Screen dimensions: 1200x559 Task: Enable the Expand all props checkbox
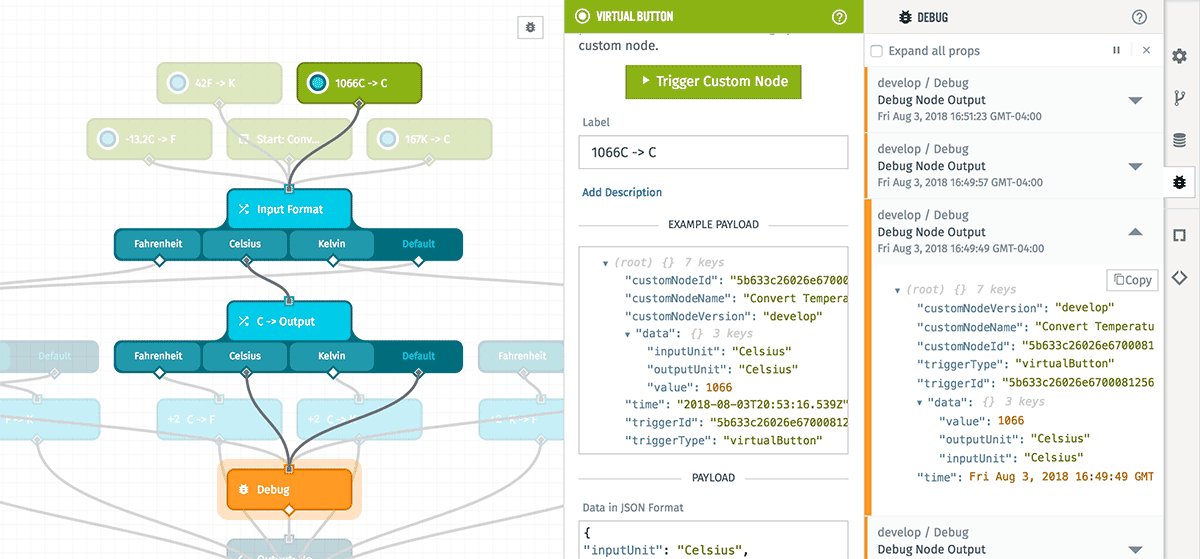click(876, 51)
